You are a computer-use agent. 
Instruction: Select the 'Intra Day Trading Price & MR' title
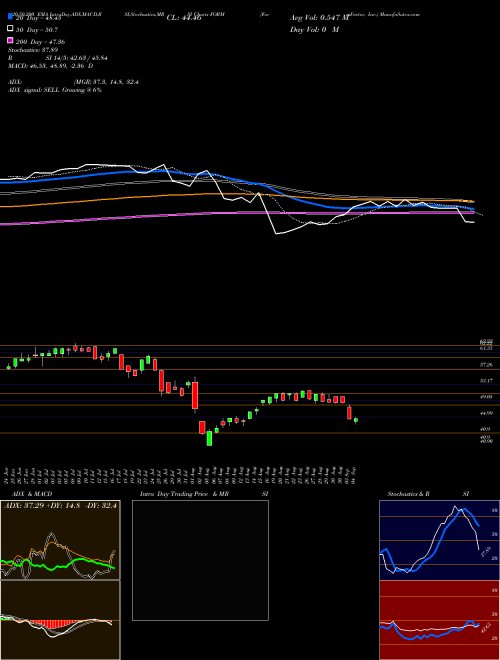tap(184, 494)
